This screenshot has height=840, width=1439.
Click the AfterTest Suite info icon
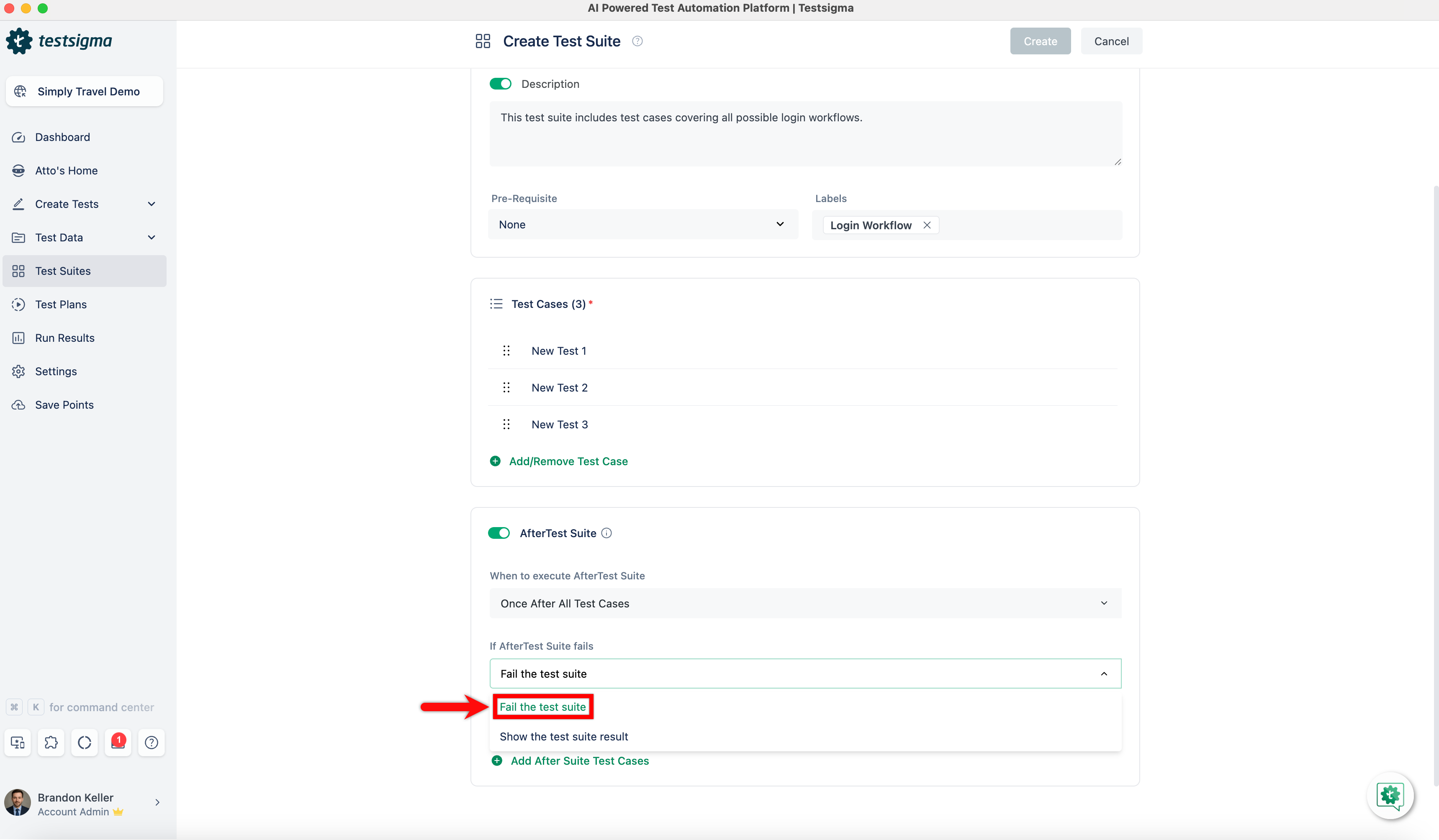606,533
